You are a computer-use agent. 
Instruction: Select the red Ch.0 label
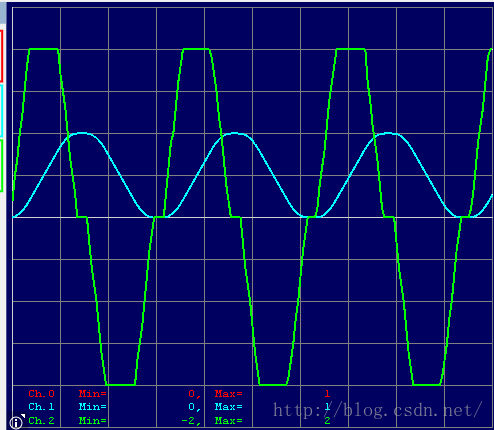(41, 394)
